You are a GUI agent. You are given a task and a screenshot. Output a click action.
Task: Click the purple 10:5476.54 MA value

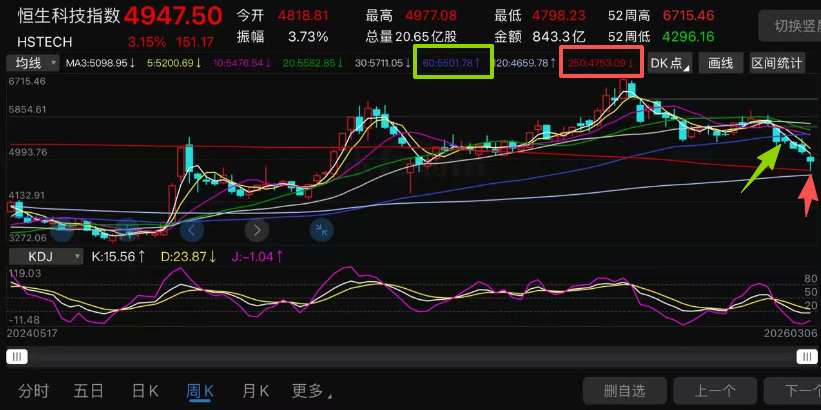click(242, 64)
